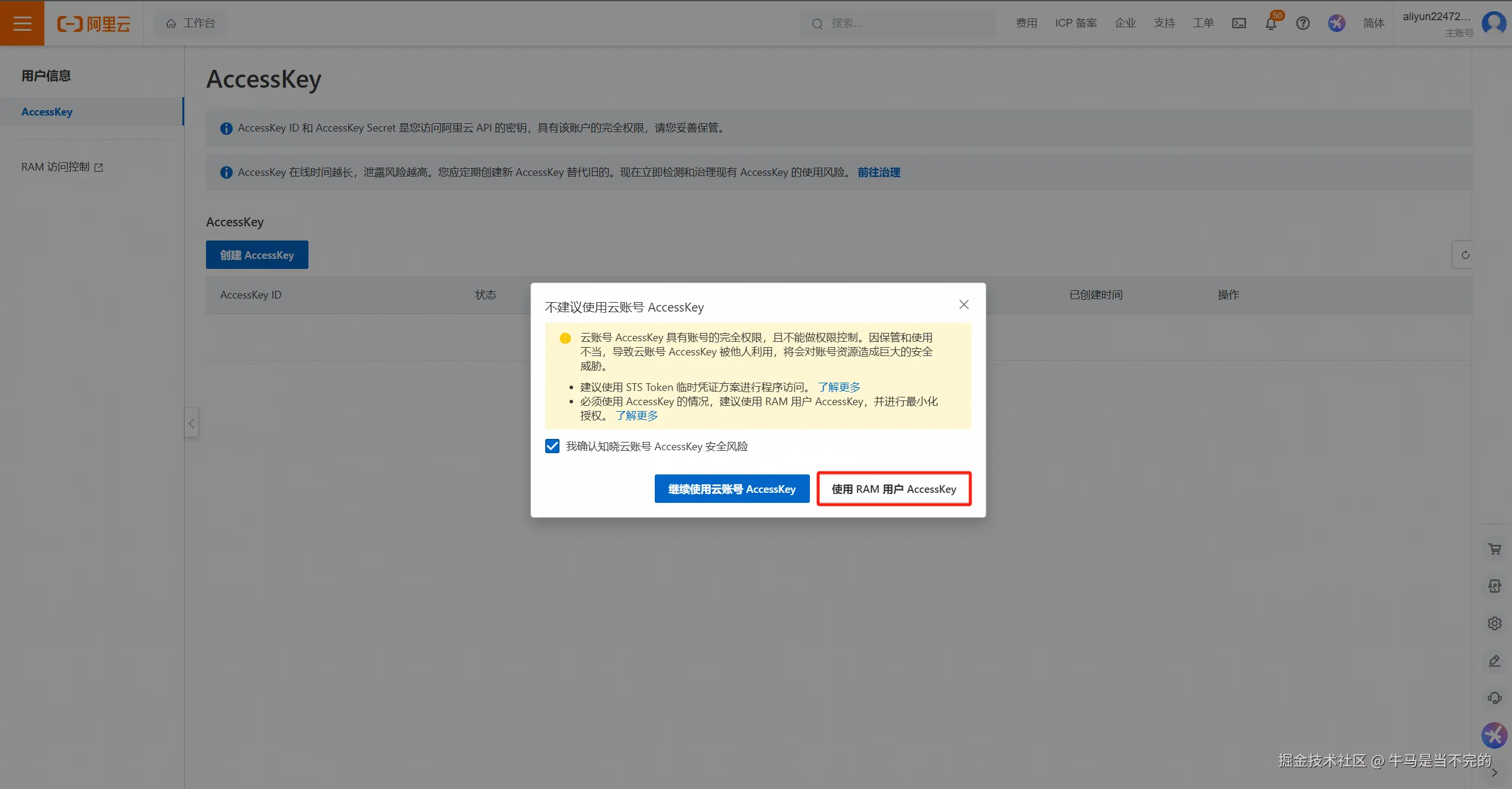Click the Cloud Shell terminal icon

(x=1239, y=23)
